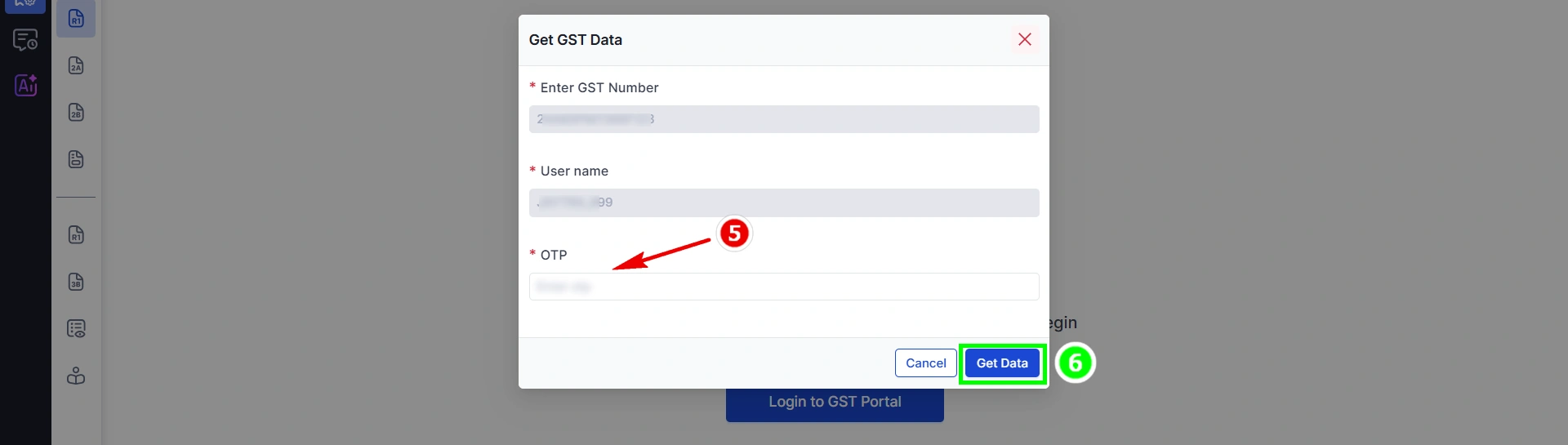
Task: Open the list-with-eye view icon
Action: [76, 329]
